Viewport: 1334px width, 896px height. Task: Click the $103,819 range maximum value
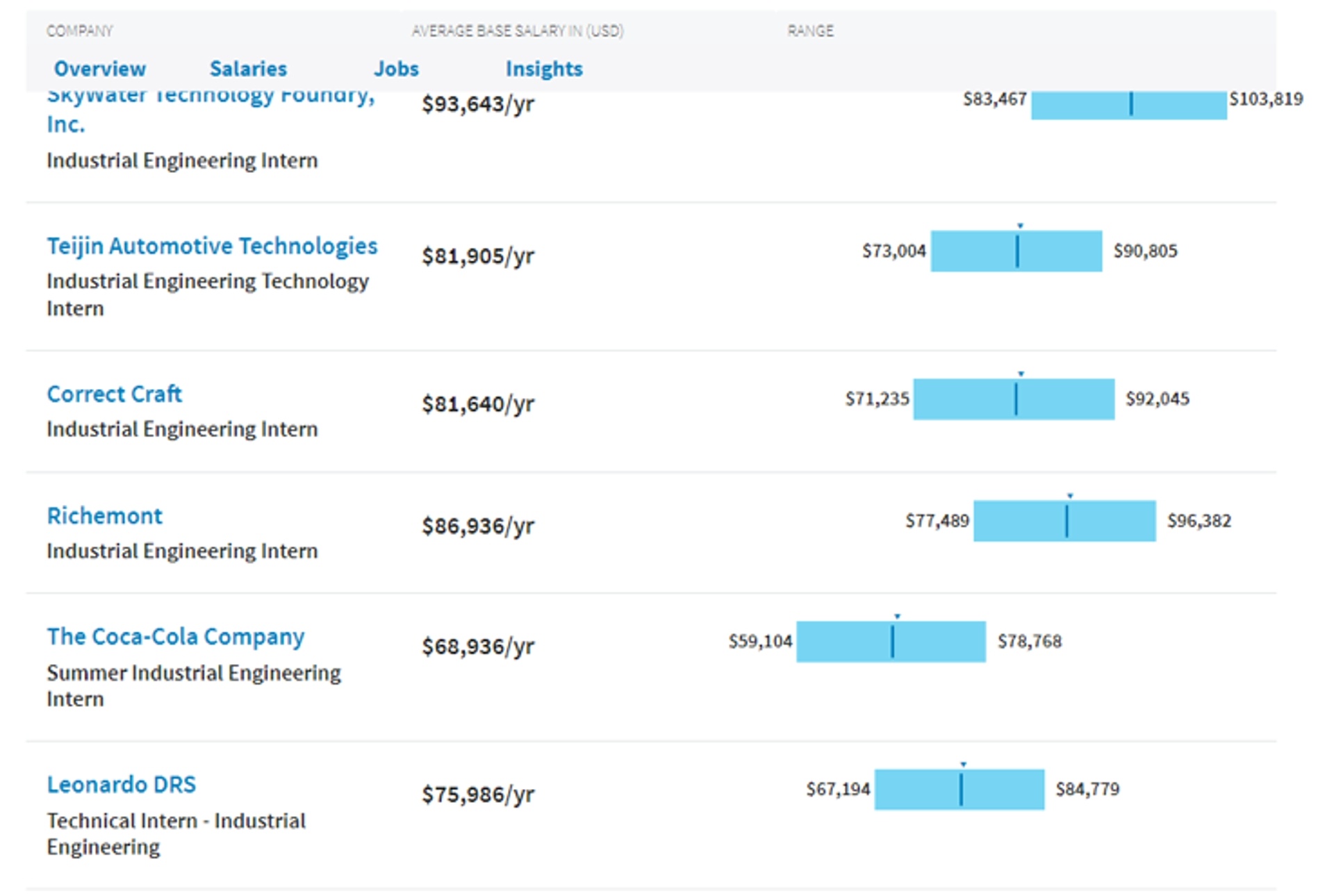[x=1266, y=99]
